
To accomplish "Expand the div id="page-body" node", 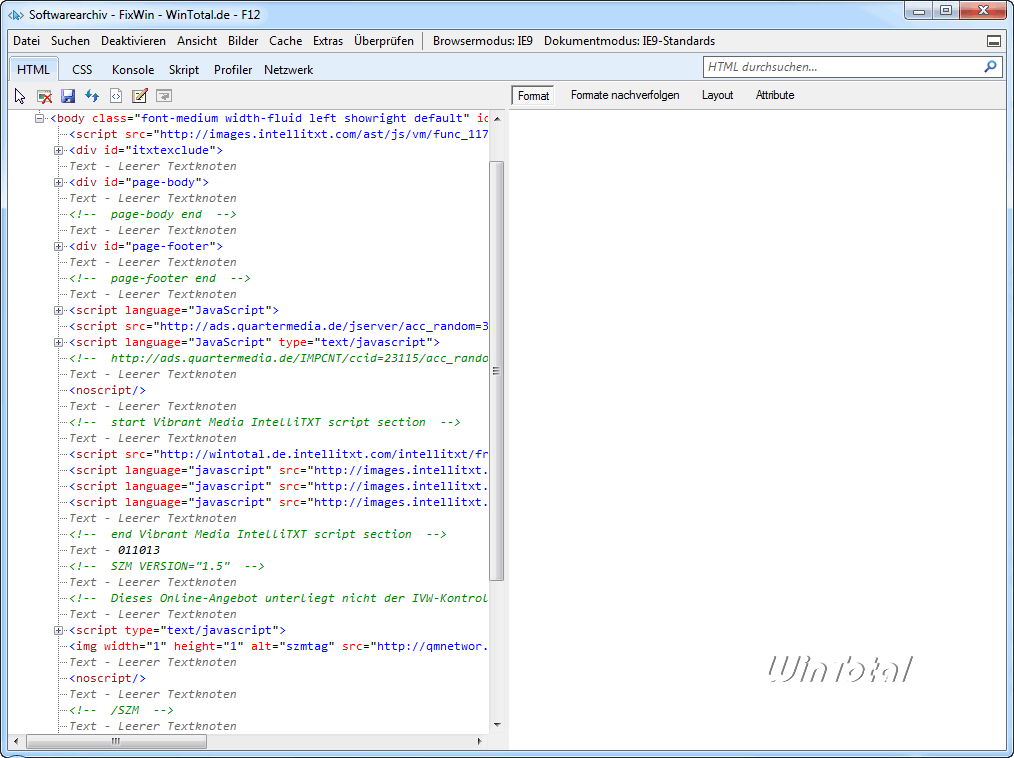I will tap(59, 182).
